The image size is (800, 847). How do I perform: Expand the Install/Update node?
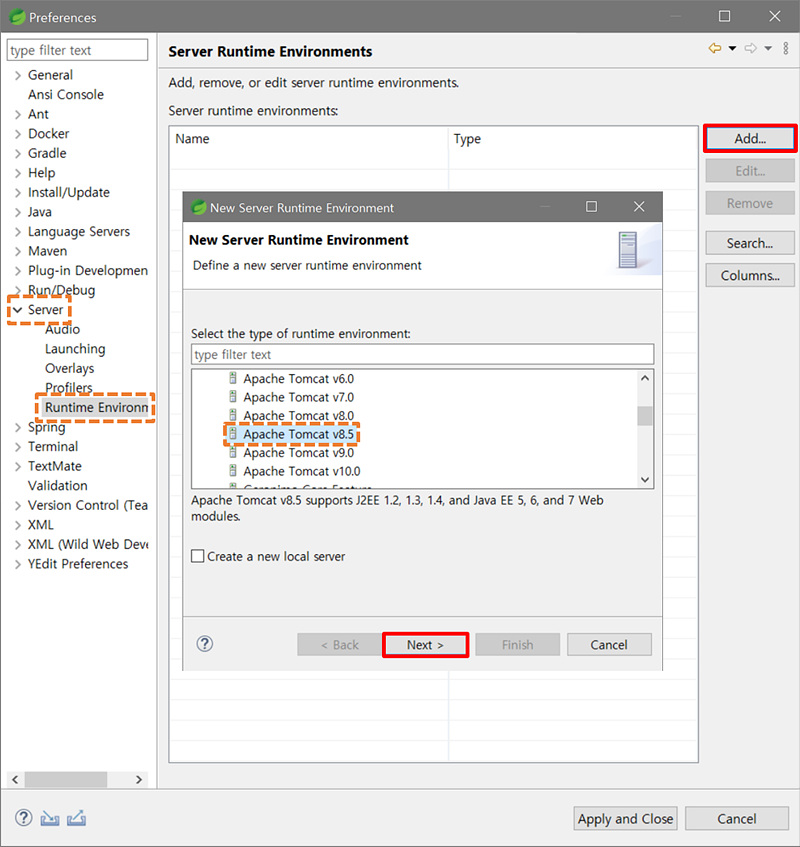click(18, 193)
